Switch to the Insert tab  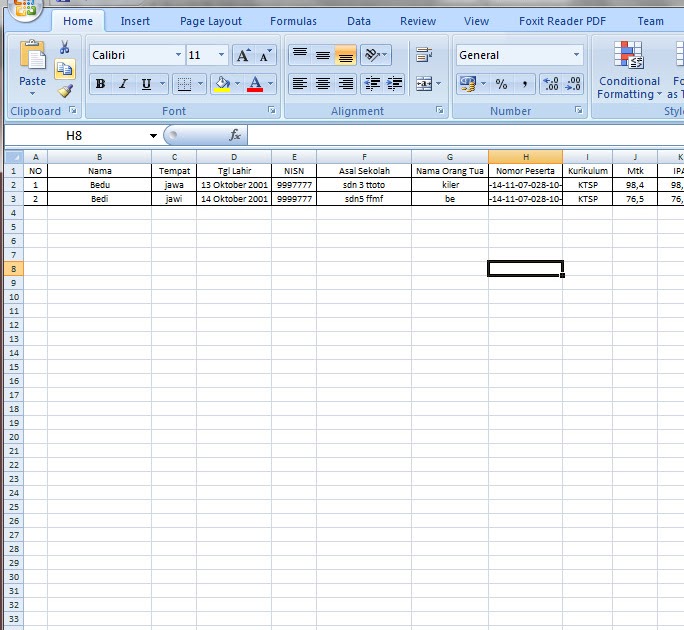pyautogui.click(x=135, y=21)
